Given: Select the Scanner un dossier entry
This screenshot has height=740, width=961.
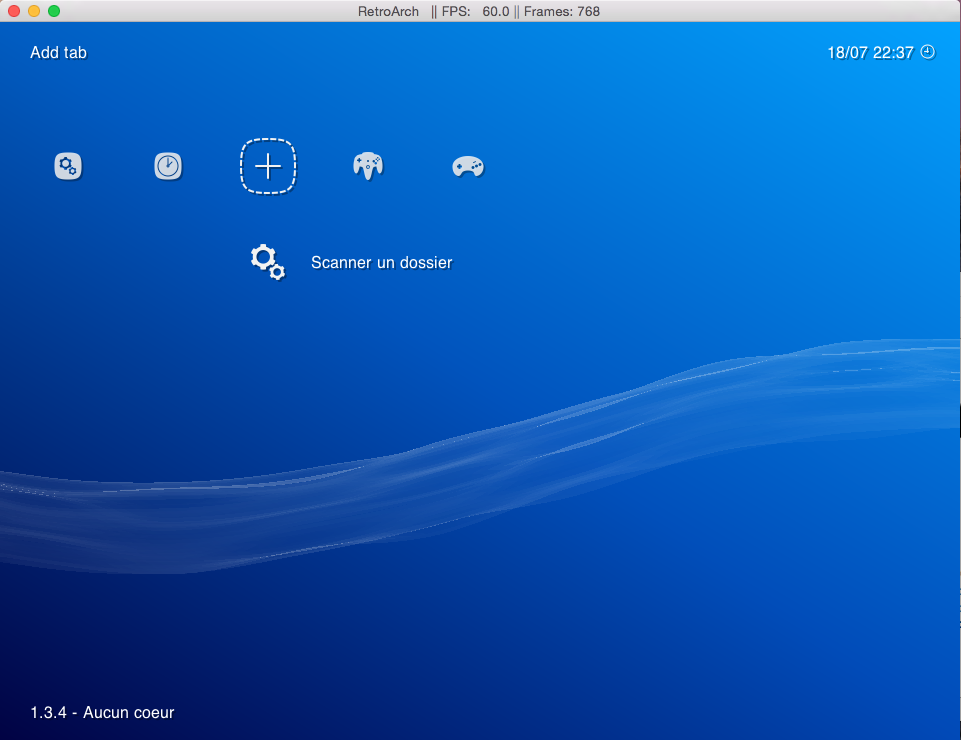Looking at the screenshot, I should [x=381, y=262].
